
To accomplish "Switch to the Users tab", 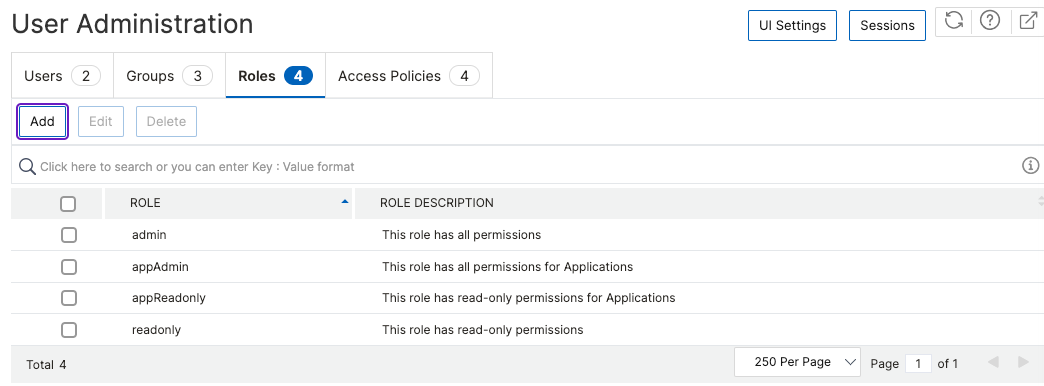I will 62,76.
